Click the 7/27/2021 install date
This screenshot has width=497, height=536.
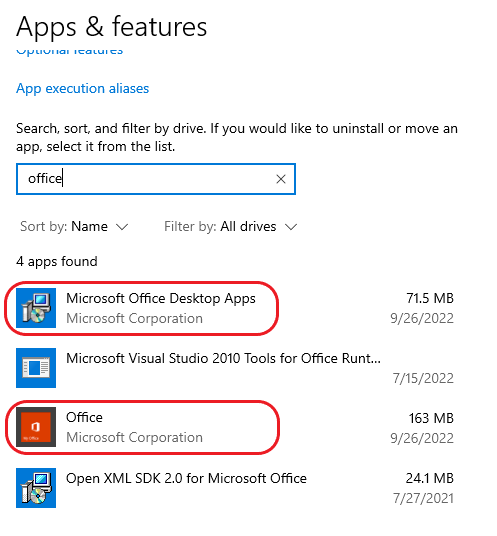click(x=423, y=498)
